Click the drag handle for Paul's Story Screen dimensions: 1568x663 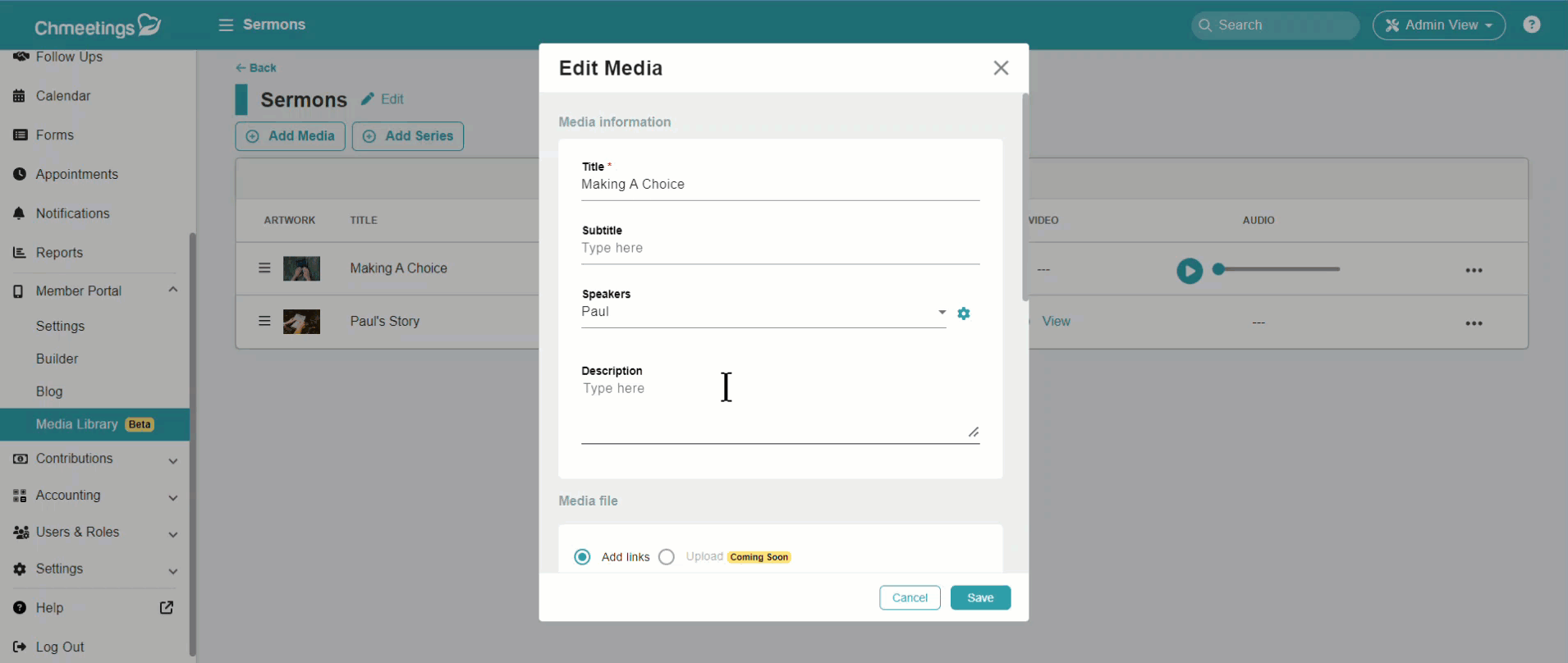(264, 321)
